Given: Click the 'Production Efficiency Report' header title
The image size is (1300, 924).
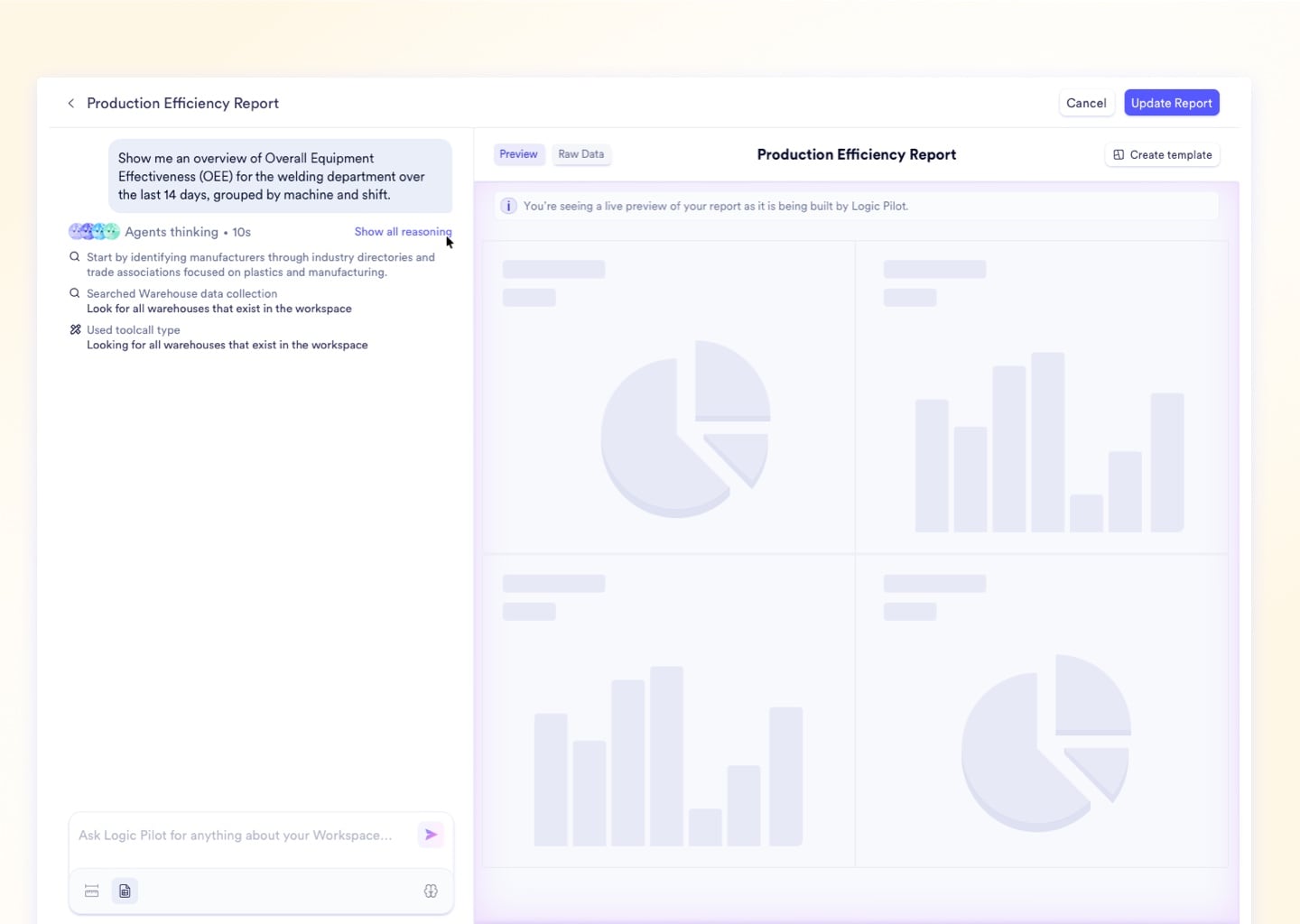Looking at the screenshot, I should click(x=182, y=104).
